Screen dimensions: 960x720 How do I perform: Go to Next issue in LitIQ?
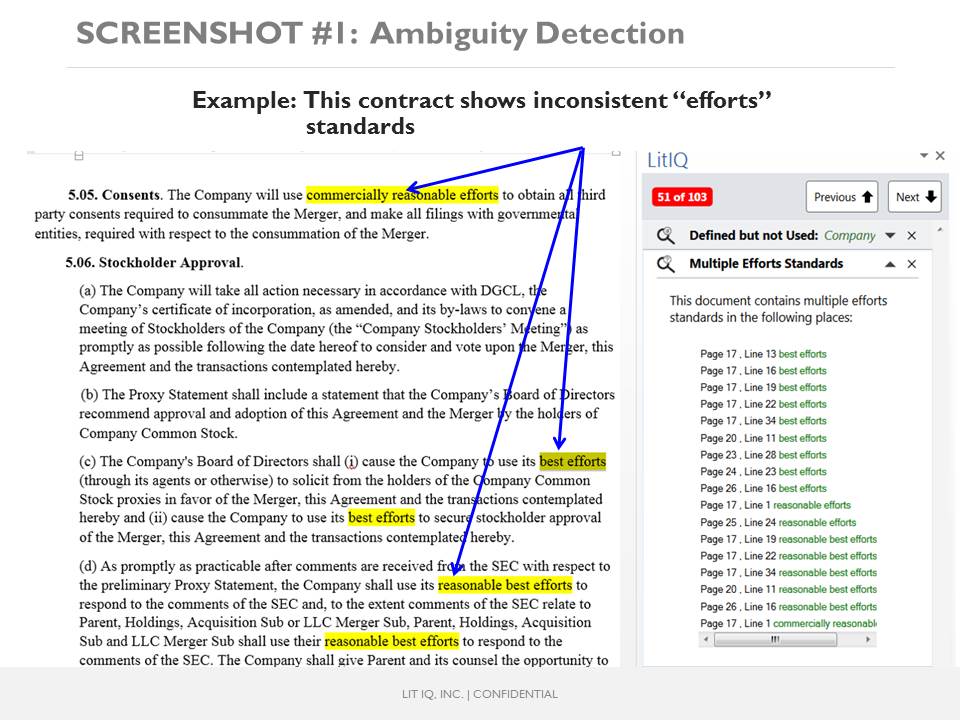pos(915,197)
